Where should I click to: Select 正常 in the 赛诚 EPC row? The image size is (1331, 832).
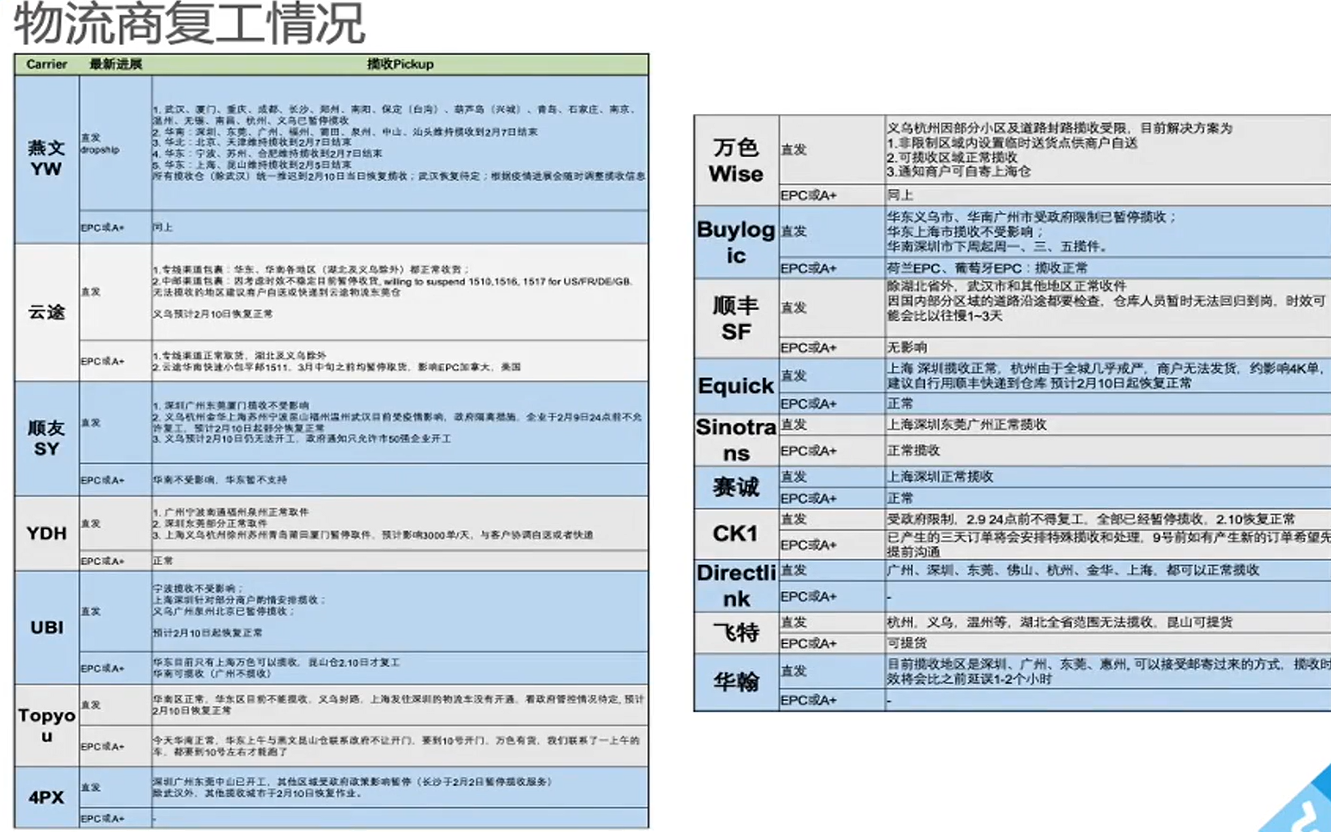coord(899,498)
